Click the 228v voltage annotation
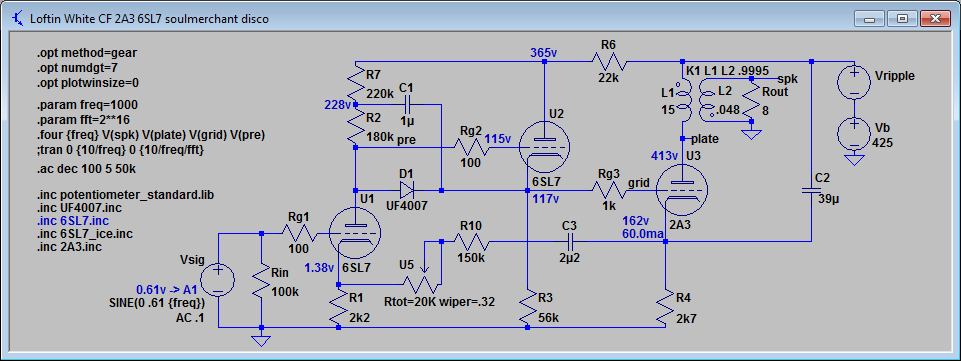Image resolution: width=961 pixels, height=361 pixels. pyautogui.click(x=337, y=105)
